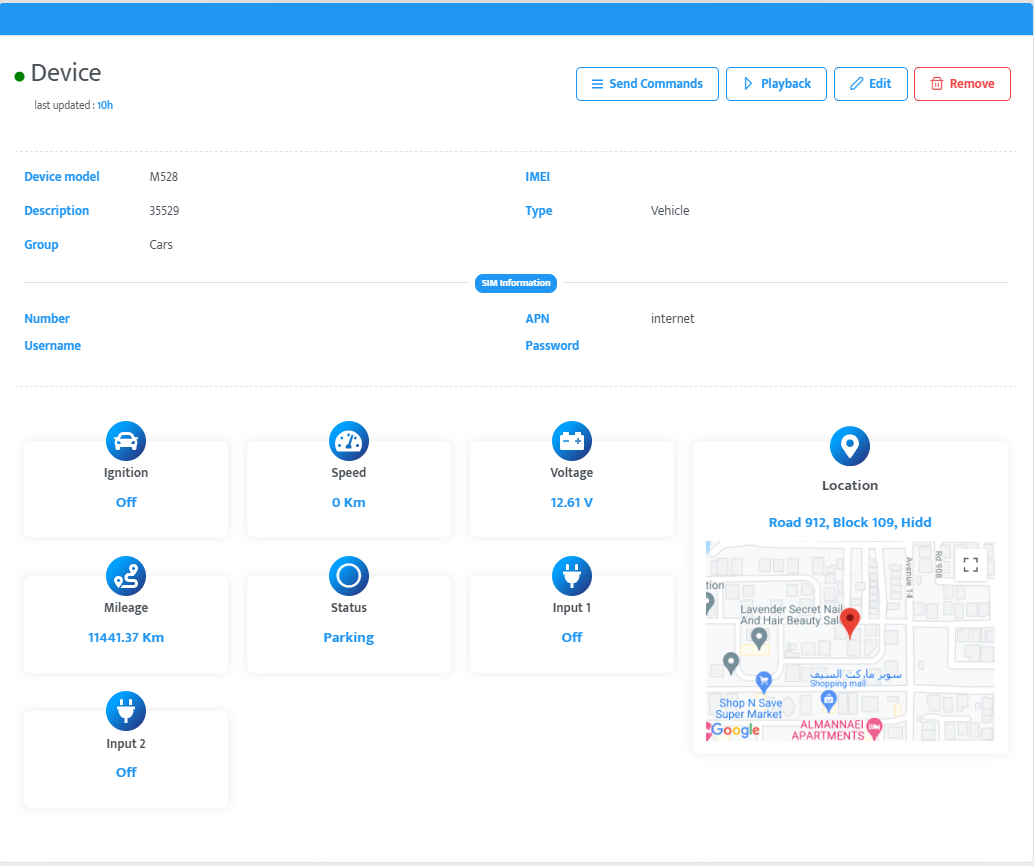Viewport: 1034px width, 866px height.
Task: Click the Voltage battery icon
Action: click(572, 441)
